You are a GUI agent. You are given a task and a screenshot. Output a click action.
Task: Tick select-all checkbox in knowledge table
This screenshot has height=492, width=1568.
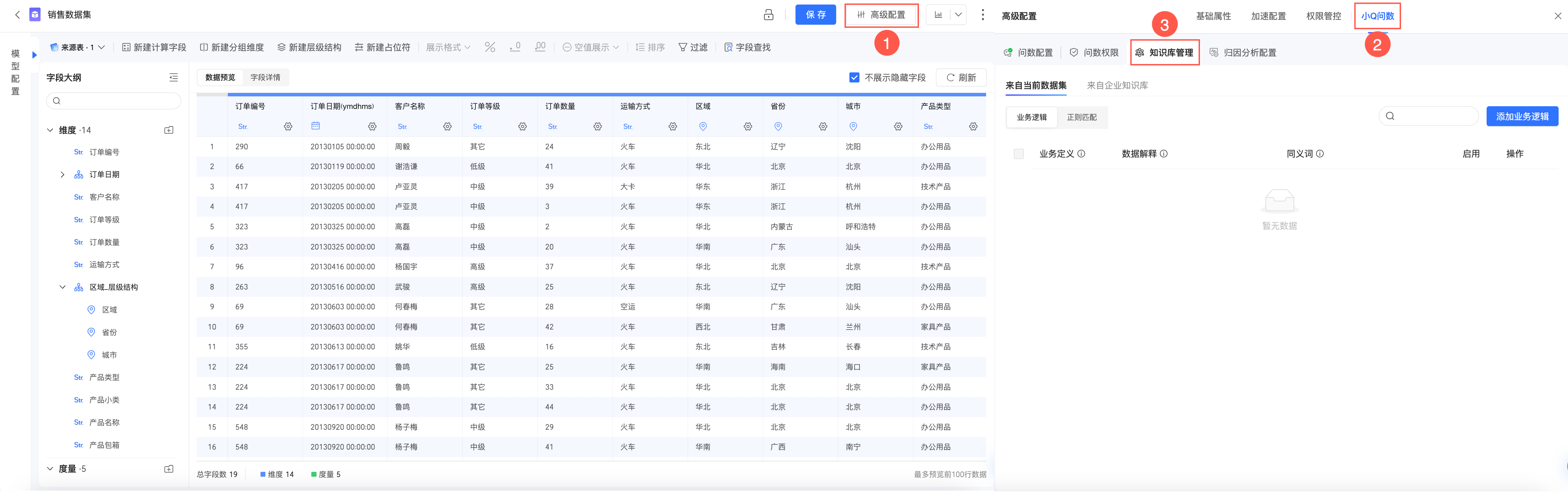coord(1018,154)
